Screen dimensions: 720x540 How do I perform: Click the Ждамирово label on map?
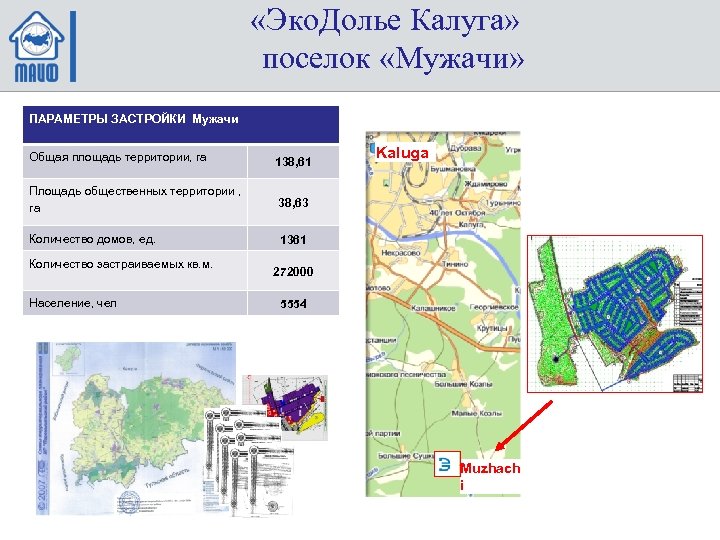coord(486,184)
